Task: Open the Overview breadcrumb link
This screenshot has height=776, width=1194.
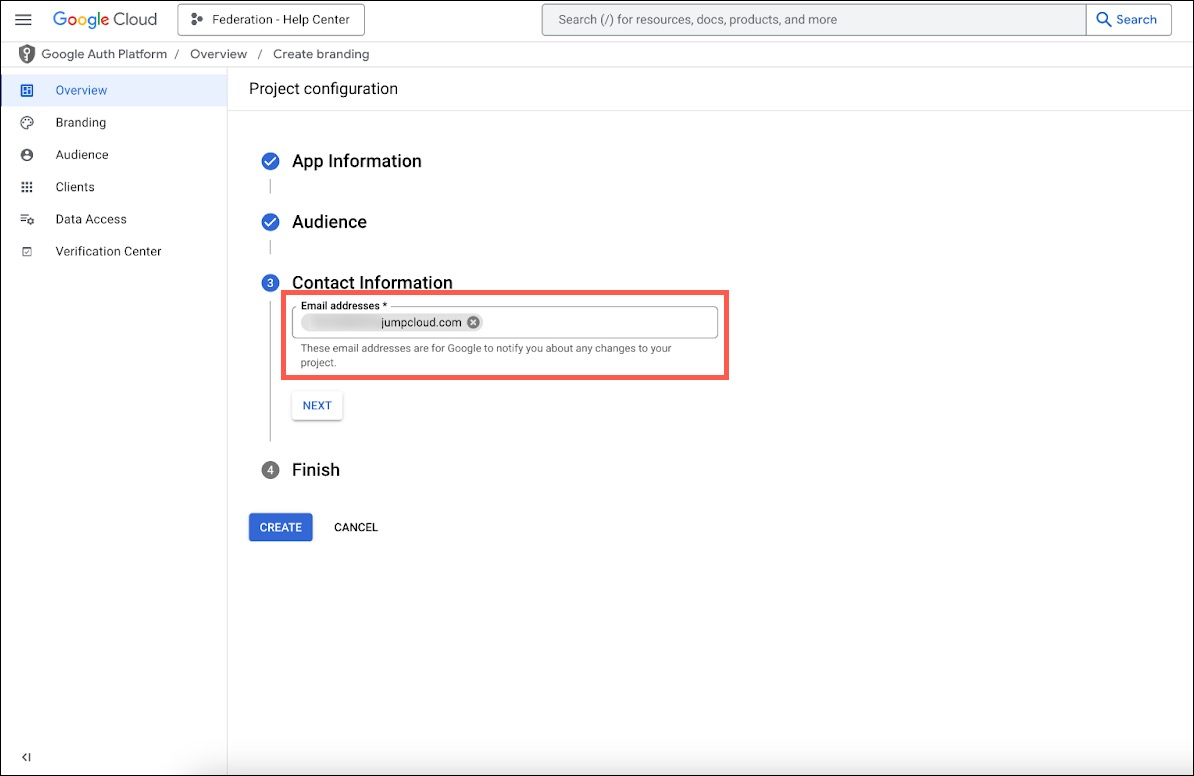Action: pos(218,54)
